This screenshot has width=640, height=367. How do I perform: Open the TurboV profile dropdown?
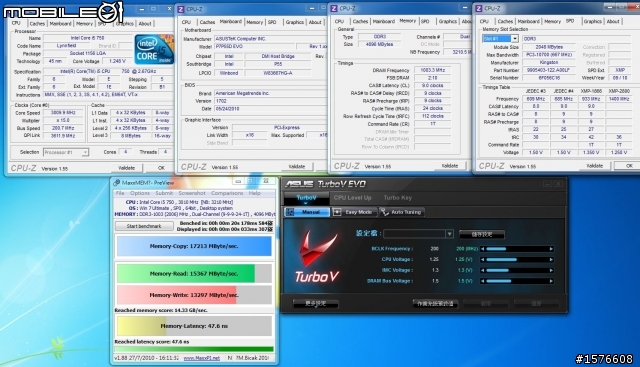pyautogui.click(x=449, y=234)
